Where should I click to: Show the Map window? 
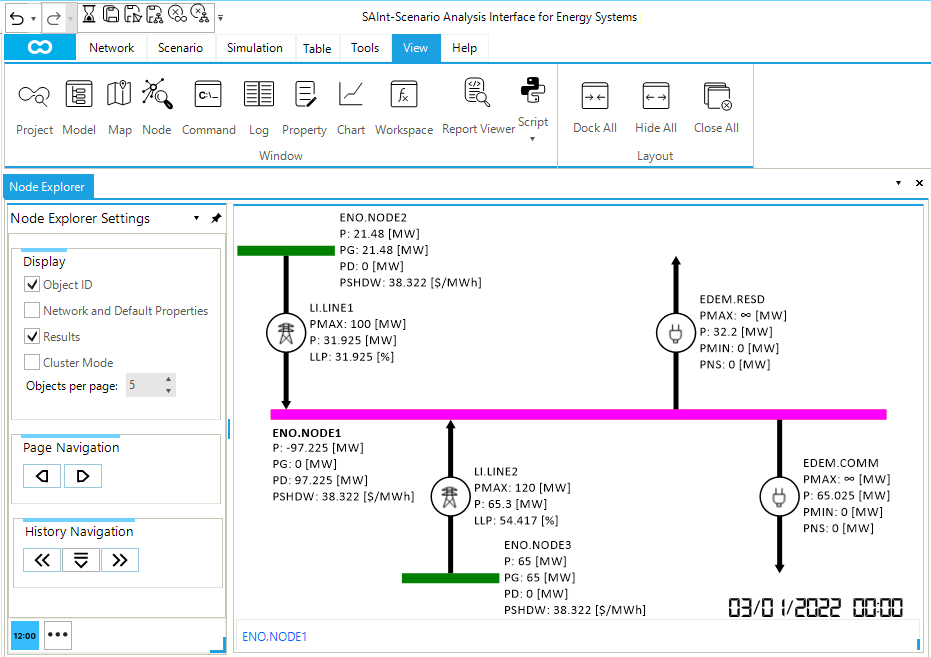(119, 107)
